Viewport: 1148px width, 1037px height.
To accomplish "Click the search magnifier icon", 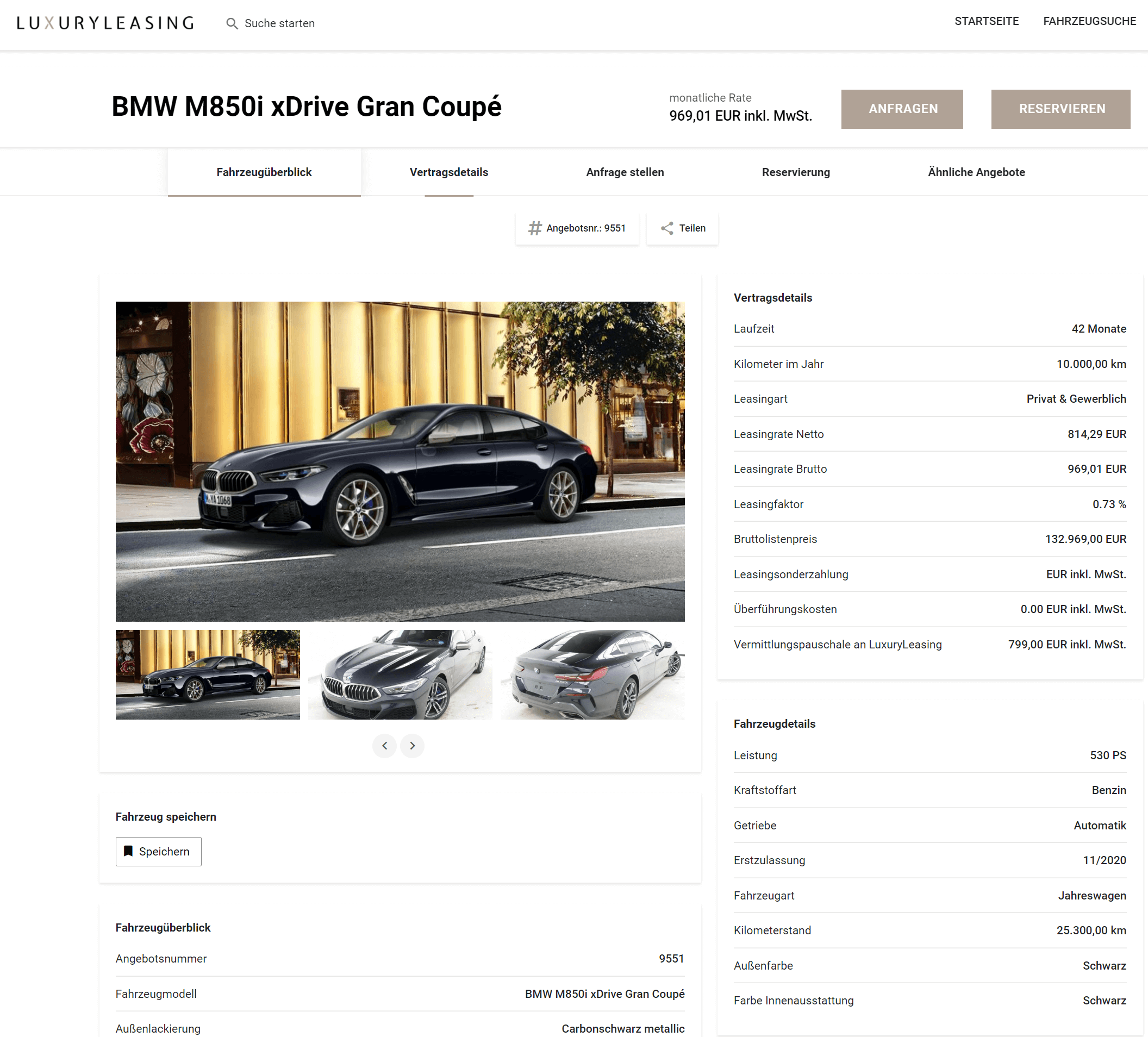I will tap(232, 23).
